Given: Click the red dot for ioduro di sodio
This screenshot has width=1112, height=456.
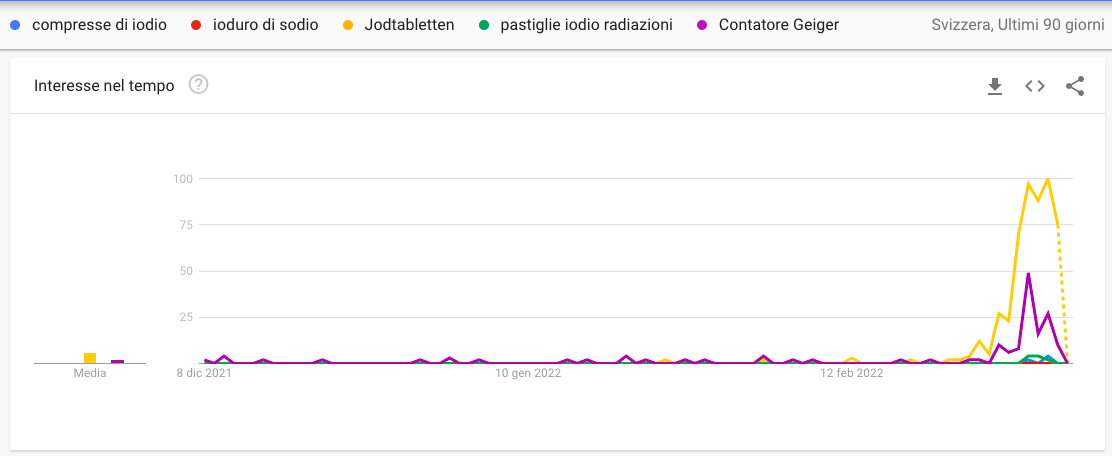Looking at the screenshot, I should 196,24.
